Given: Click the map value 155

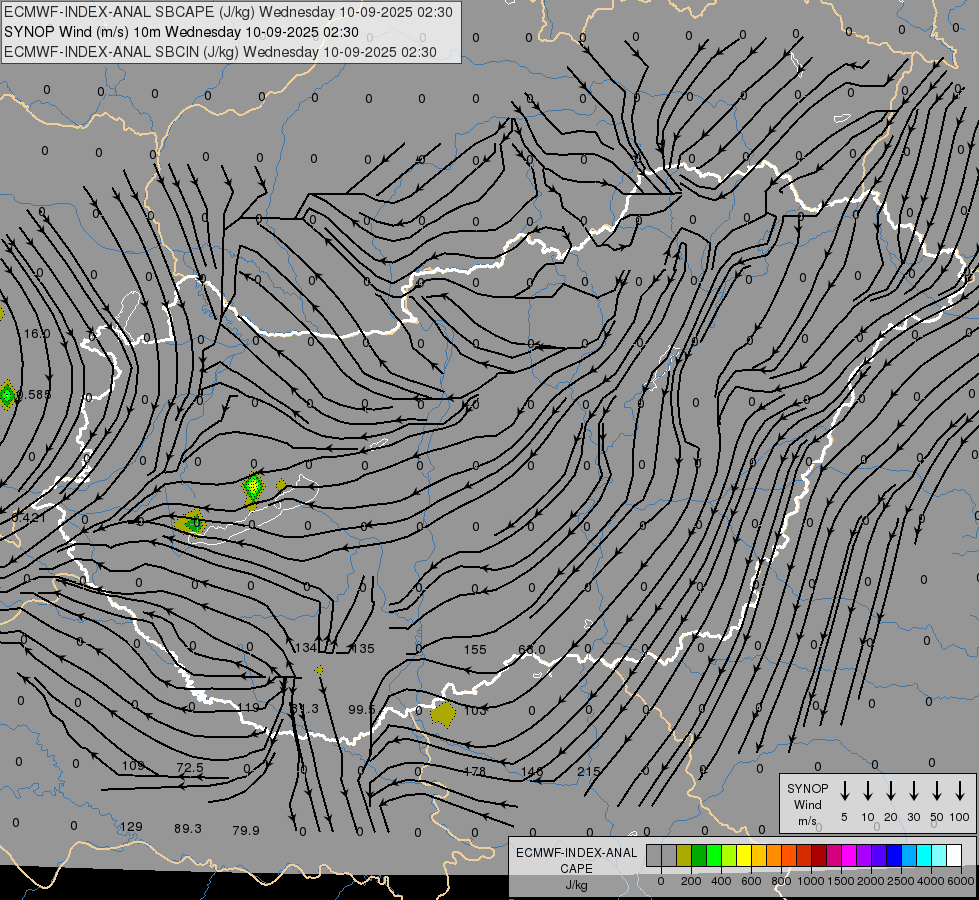Looking at the screenshot, I should pyautogui.click(x=475, y=650).
